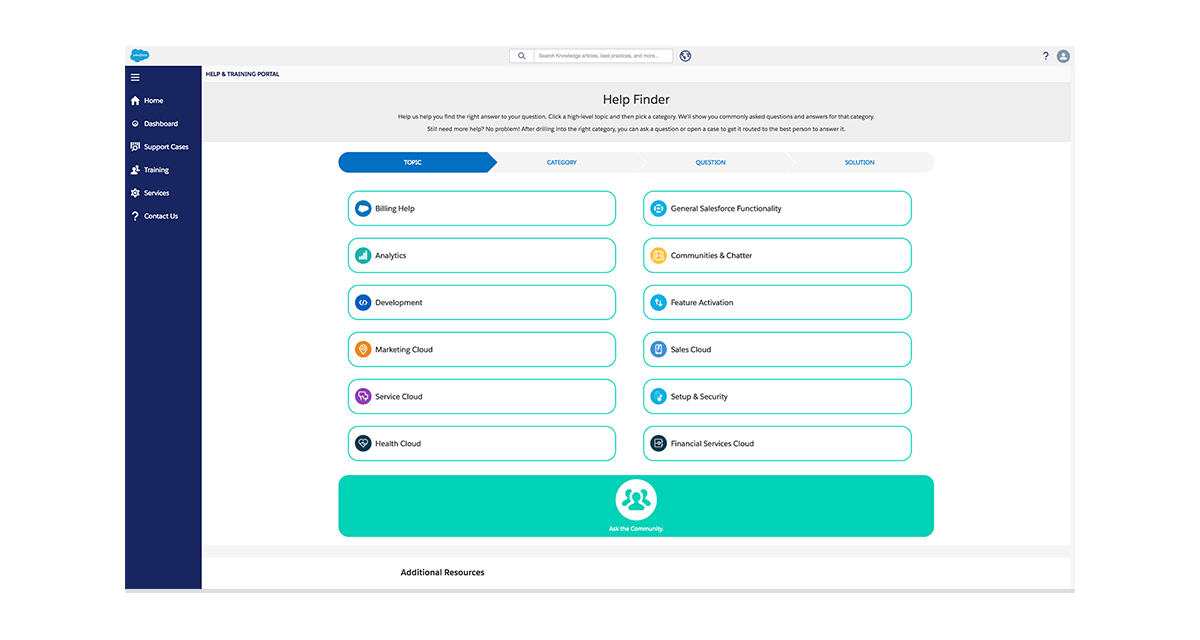Click the Ask the Community icon
The width and height of the screenshot is (1200, 640).
(x=636, y=498)
